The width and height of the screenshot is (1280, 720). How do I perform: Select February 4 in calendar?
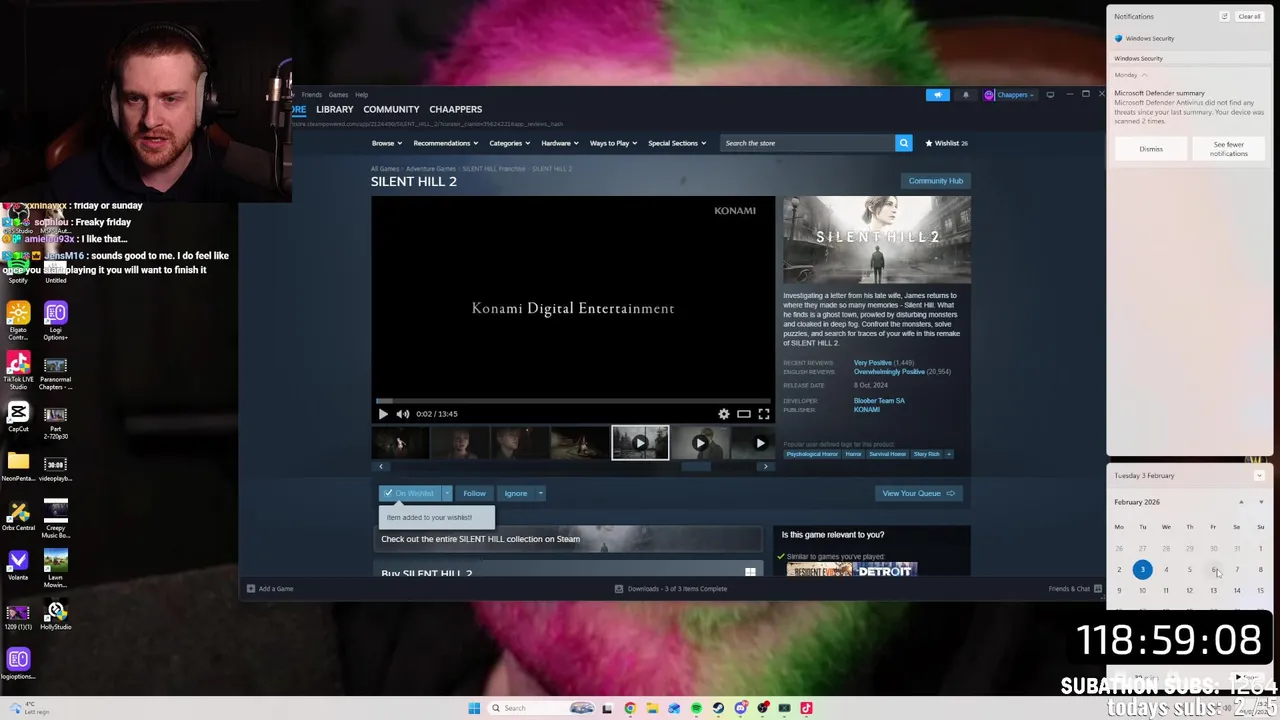coord(1166,570)
